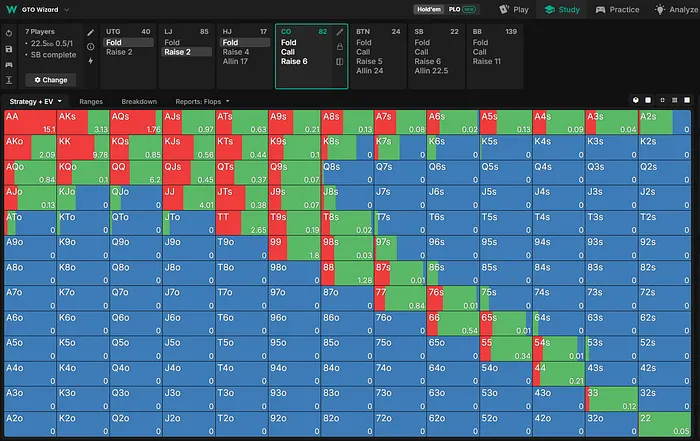Image resolution: width=700 pixels, height=441 pixels.
Task: Select Fold action for UTG
Action: point(128,42)
